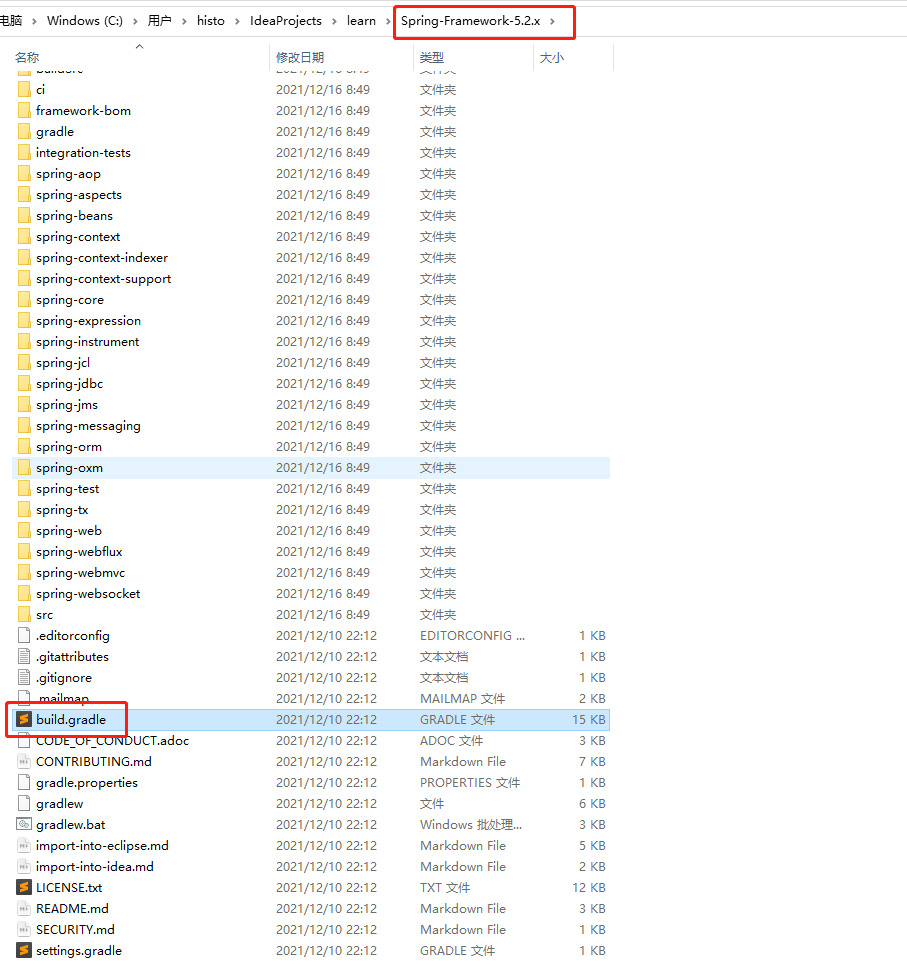Expand the breadcrumb chevron after learn
The image size is (907, 965).
tap(388, 21)
